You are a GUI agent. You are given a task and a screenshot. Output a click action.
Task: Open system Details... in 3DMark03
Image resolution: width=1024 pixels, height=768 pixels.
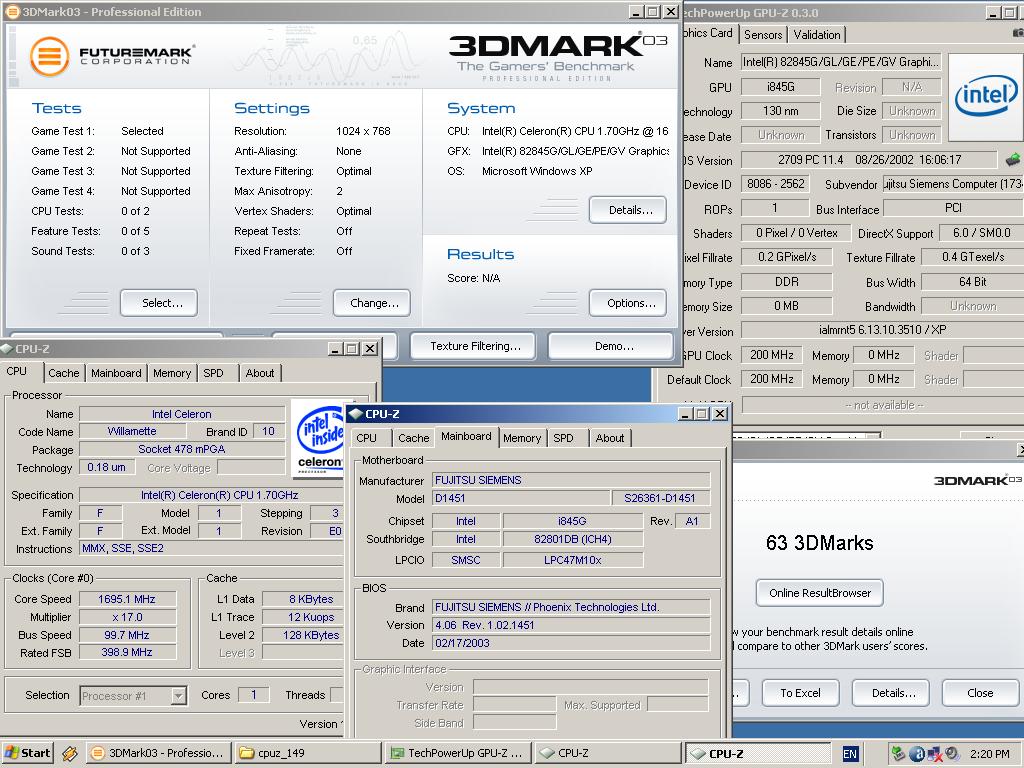click(628, 210)
